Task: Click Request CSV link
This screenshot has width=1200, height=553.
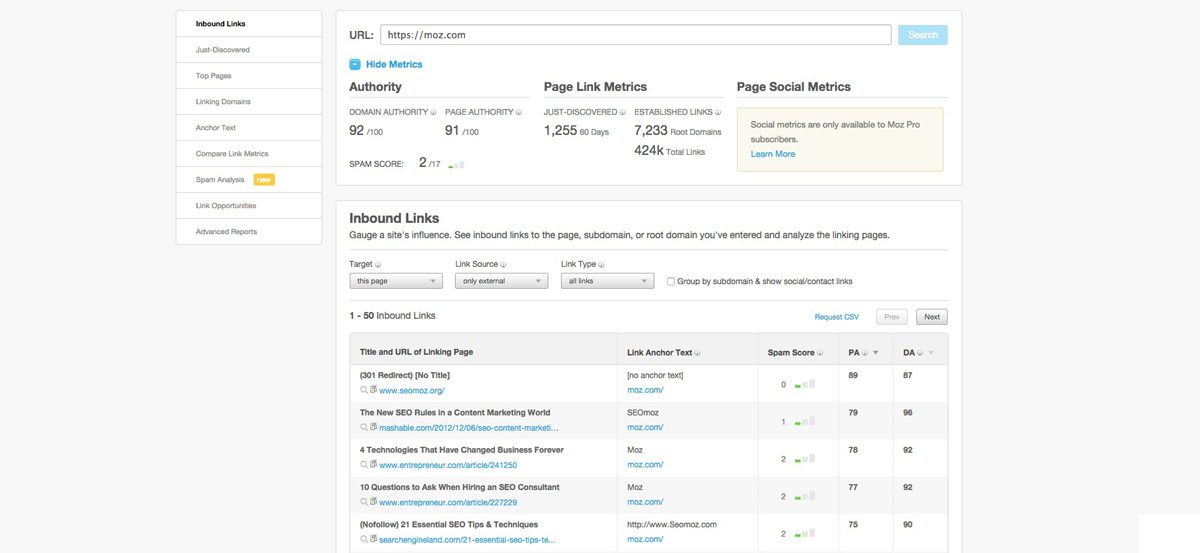Action: pos(837,317)
